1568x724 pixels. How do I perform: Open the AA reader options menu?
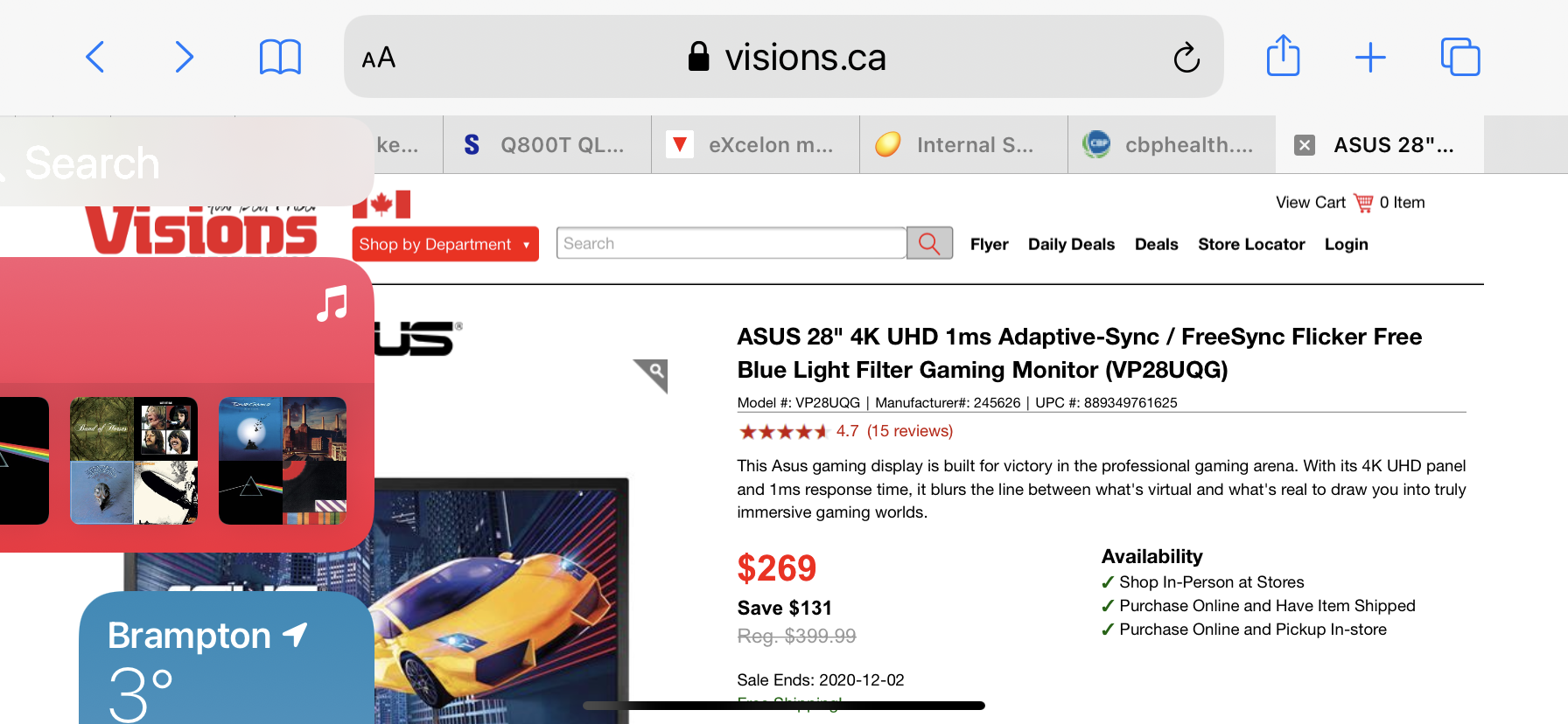click(379, 59)
